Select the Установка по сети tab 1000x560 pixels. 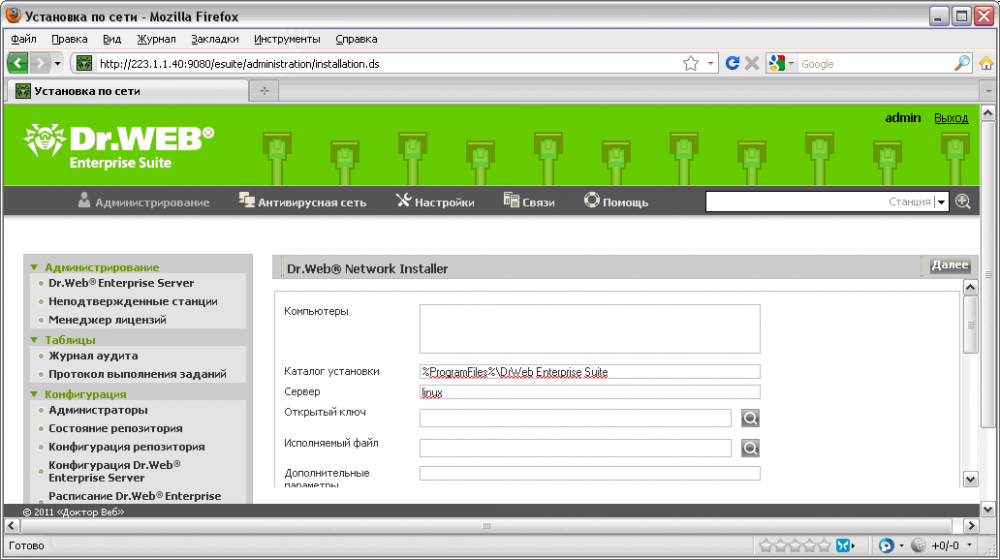pos(128,91)
